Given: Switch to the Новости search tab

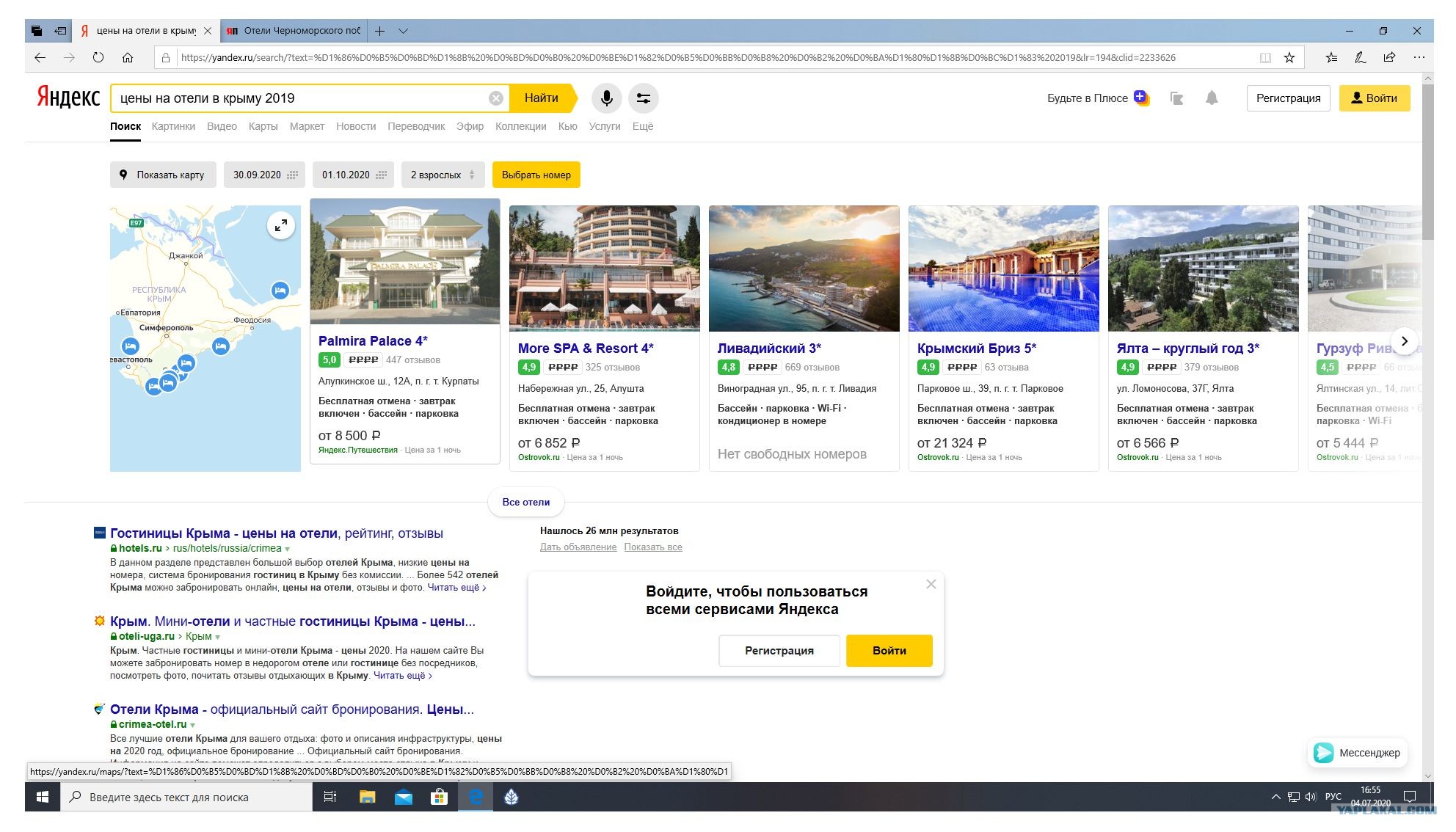Looking at the screenshot, I should (x=356, y=126).
